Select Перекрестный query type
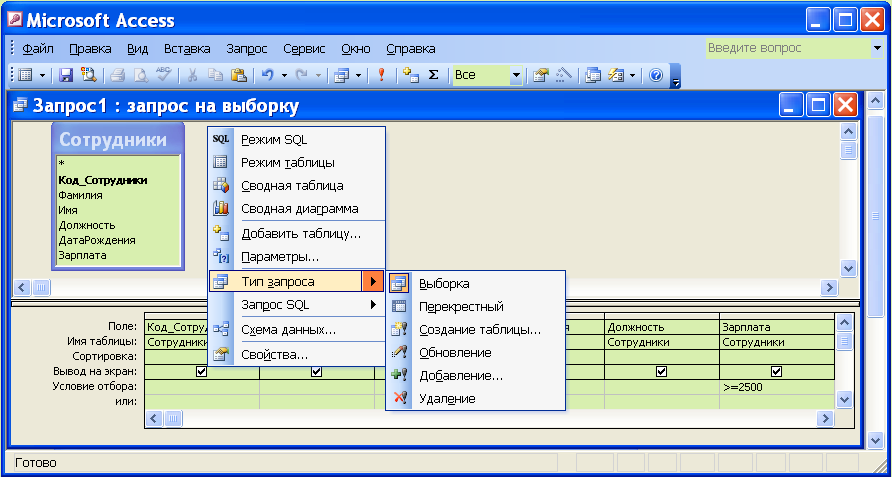Screen dimensions: 892x477 click(x=476, y=307)
